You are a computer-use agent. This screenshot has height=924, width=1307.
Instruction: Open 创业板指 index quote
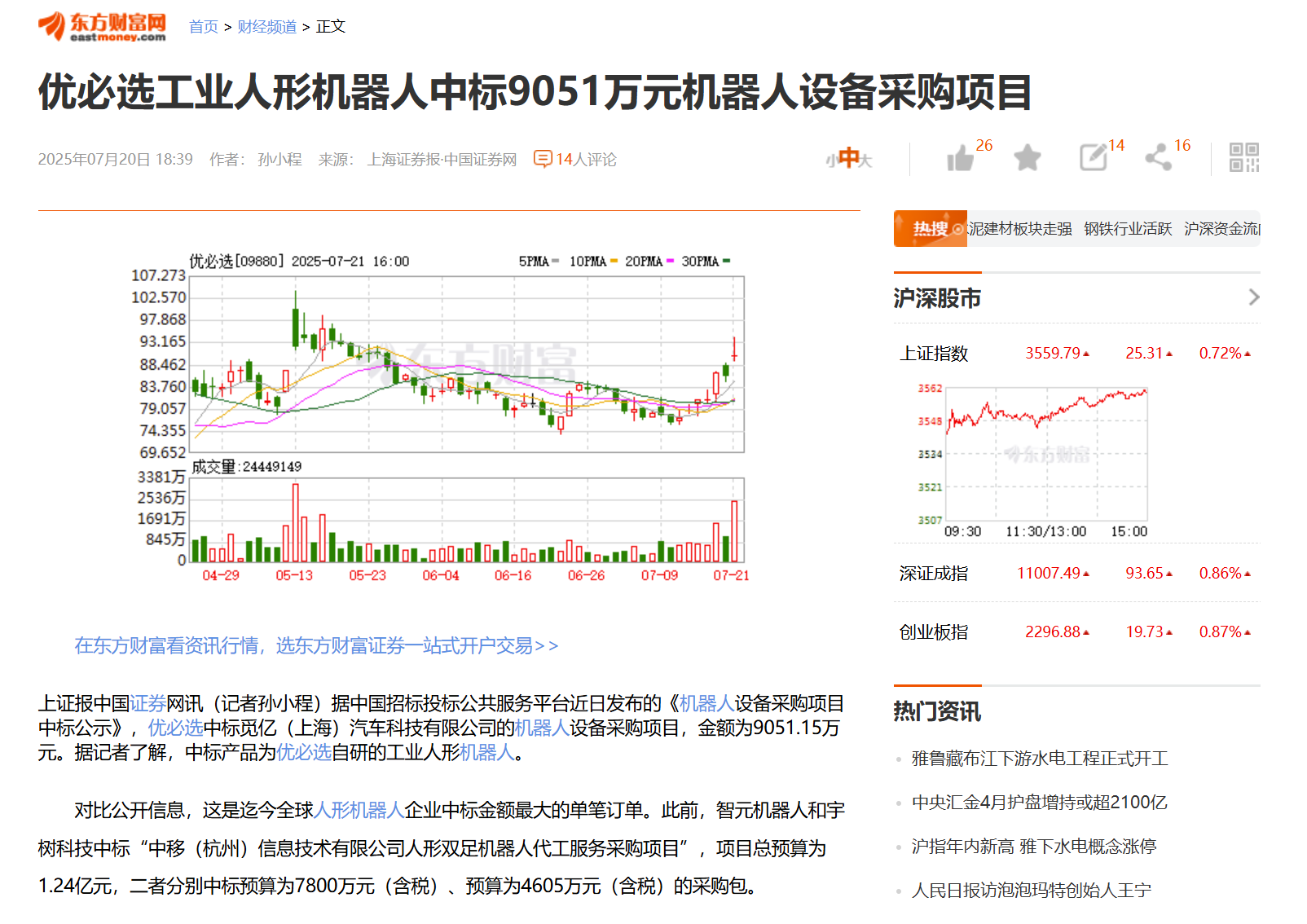coord(934,632)
